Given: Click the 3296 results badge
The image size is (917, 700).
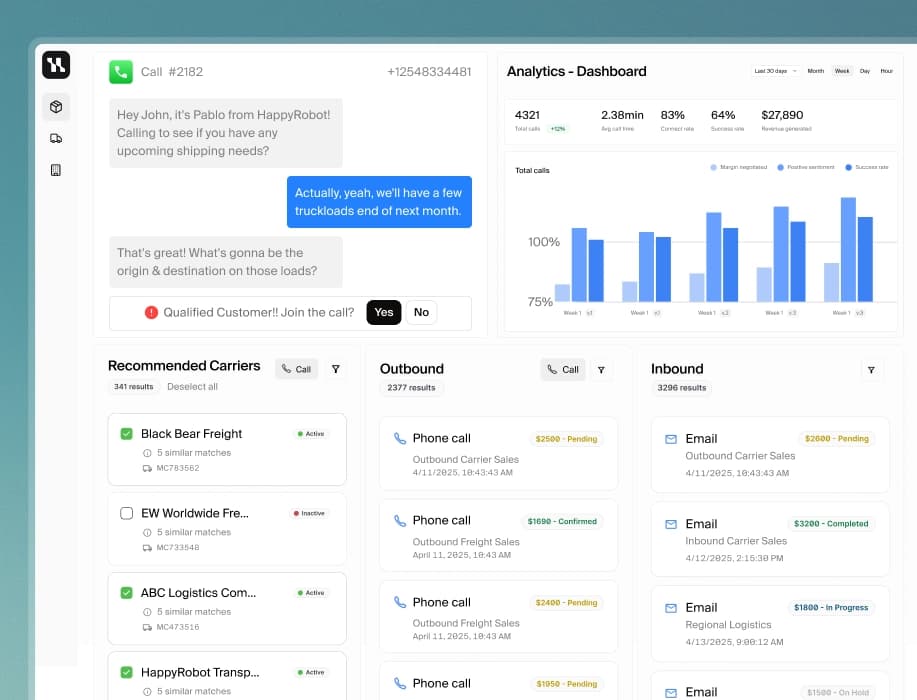Looking at the screenshot, I should [x=681, y=388].
